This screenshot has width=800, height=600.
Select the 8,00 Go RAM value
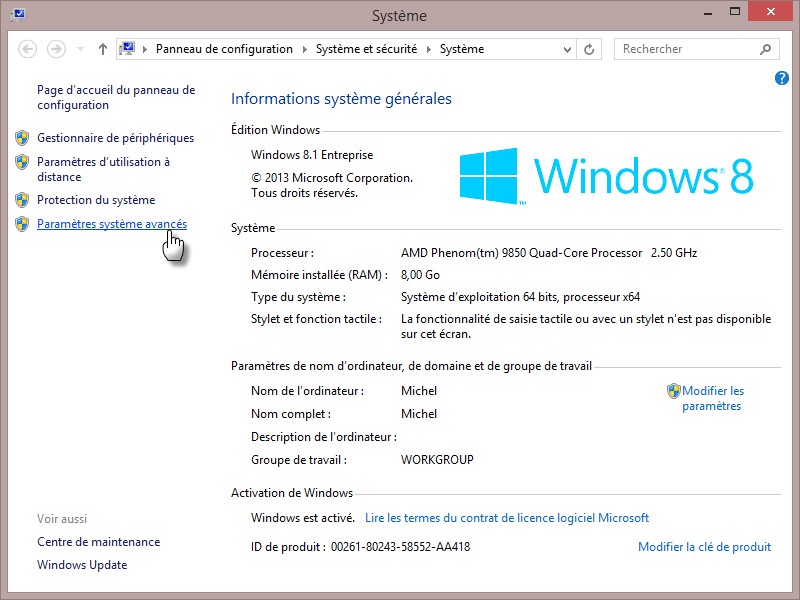click(420, 275)
